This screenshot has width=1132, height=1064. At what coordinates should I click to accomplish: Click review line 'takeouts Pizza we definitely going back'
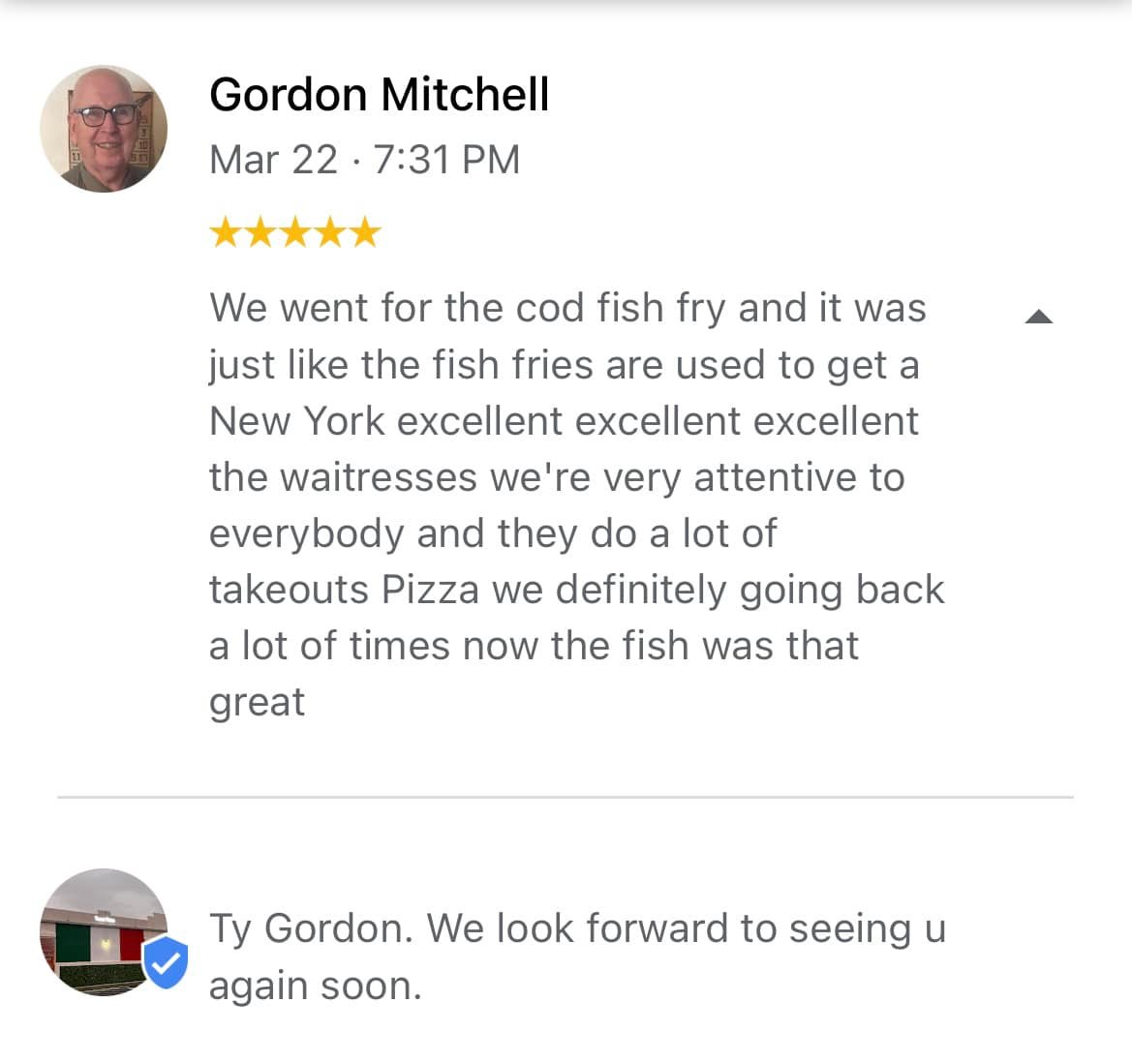tap(577, 590)
